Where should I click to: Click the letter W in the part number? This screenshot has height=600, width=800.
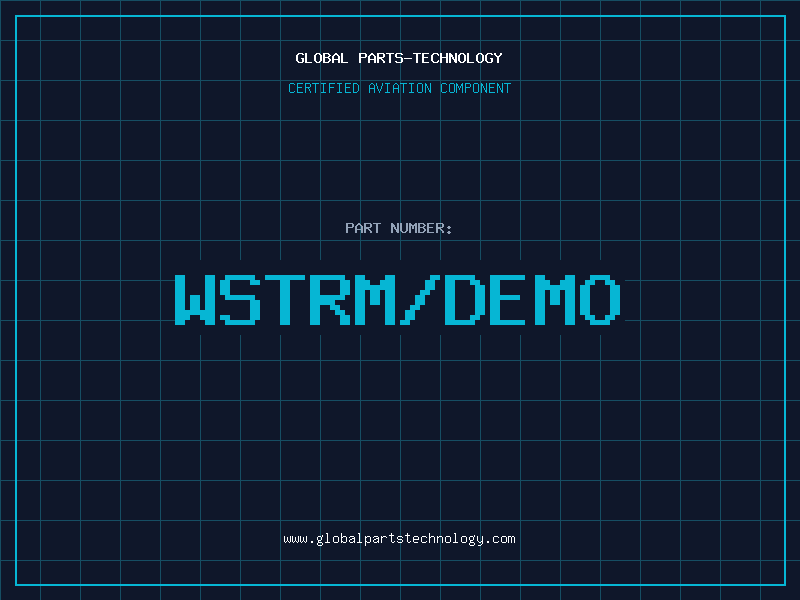coord(195,299)
